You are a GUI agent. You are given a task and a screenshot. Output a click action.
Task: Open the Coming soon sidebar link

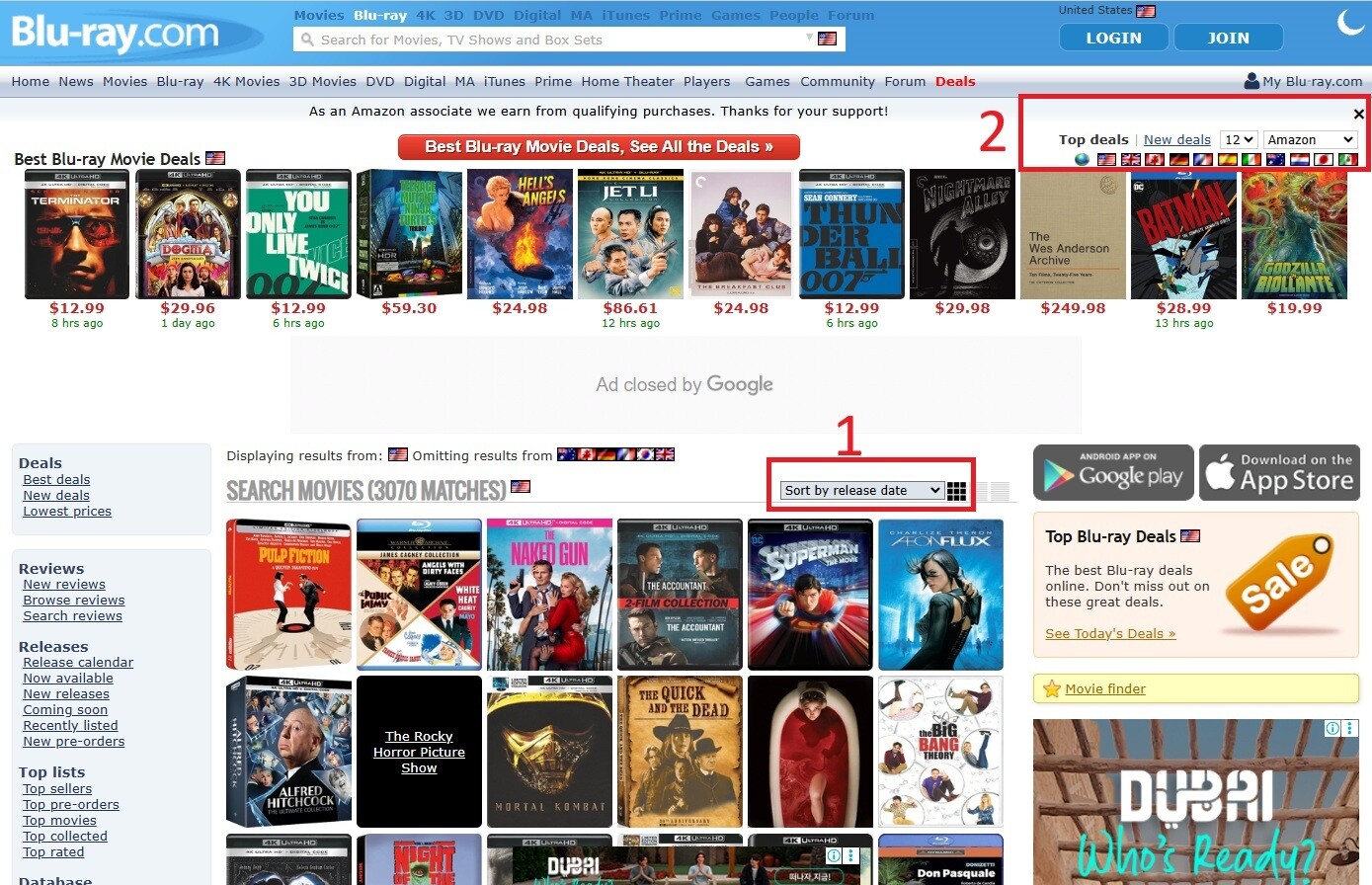[x=65, y=710]
